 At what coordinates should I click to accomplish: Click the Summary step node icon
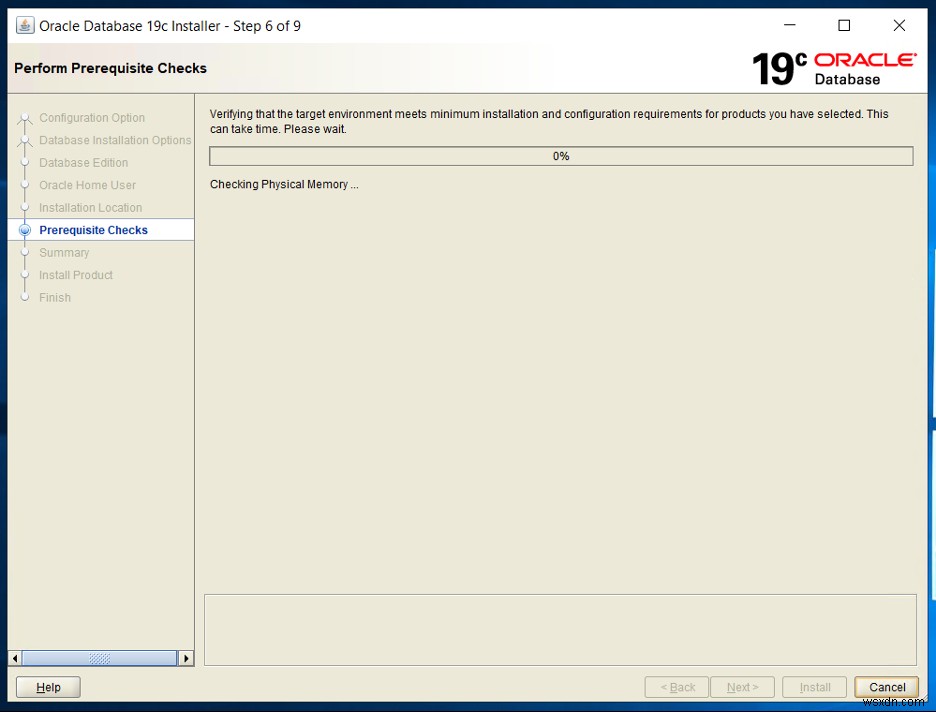[x=24, y=252]
